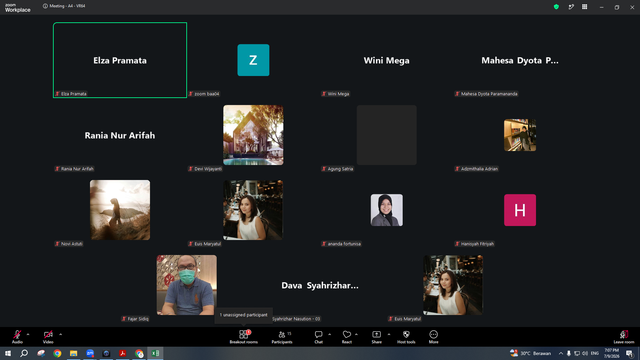
Task: Click the Z avatar of zoom baa04
Action: coord(253,60)
